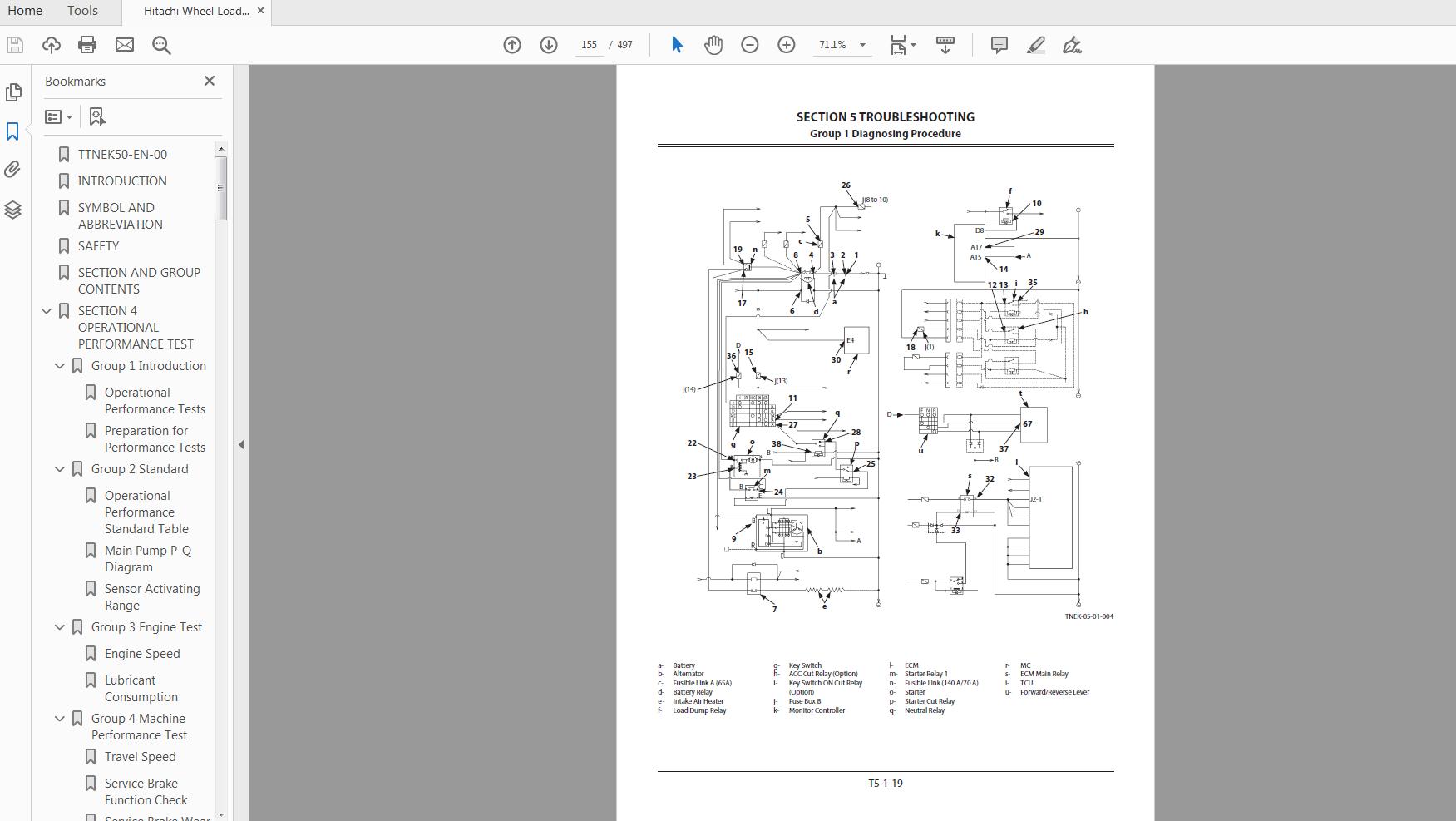The height and width of the screenshot is (821, 1456).
Task: Edit the current page number field
Action: pyautogui.click(x=589, y=45)
